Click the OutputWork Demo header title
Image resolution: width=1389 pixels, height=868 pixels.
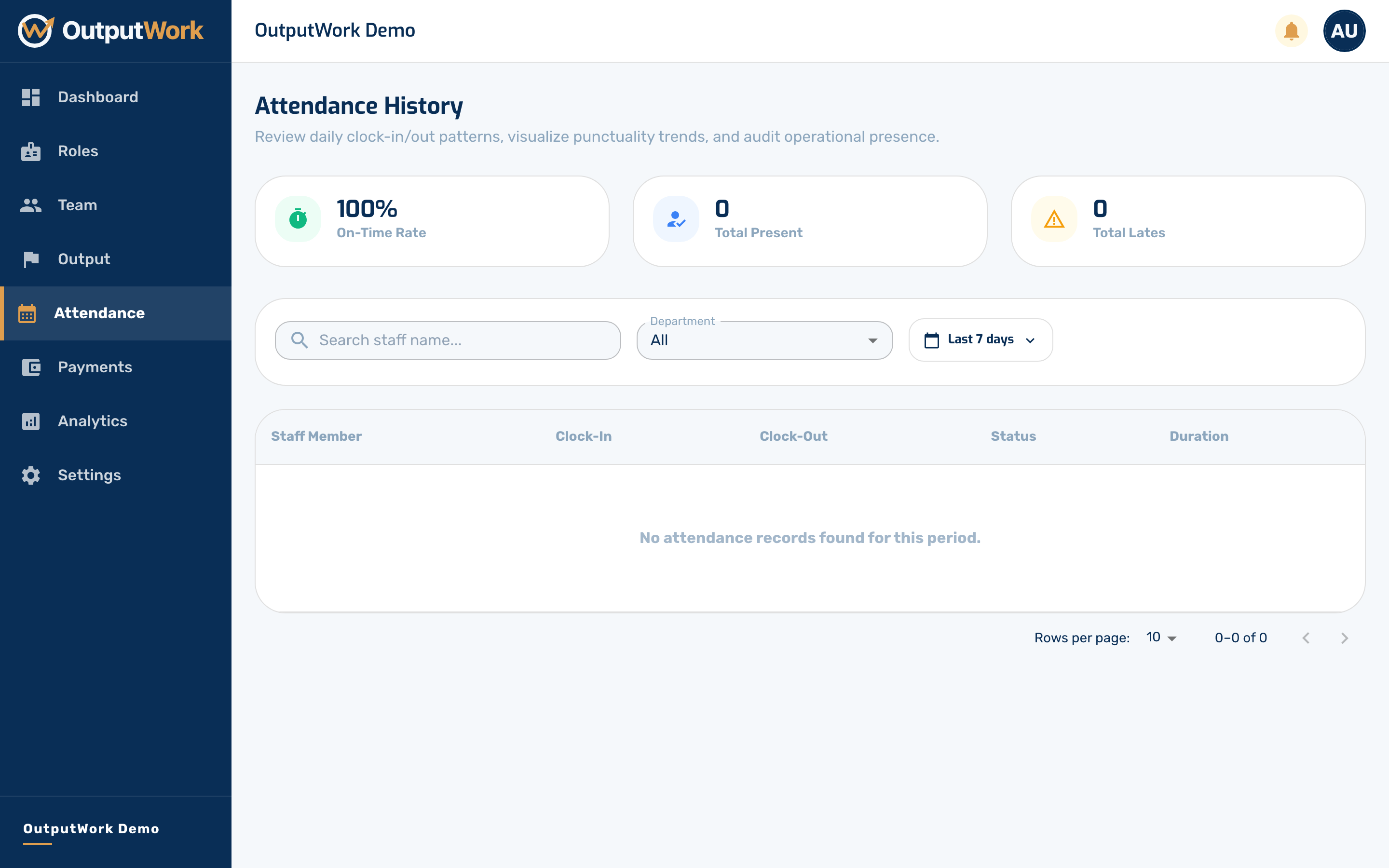click(x=335, y=30)
